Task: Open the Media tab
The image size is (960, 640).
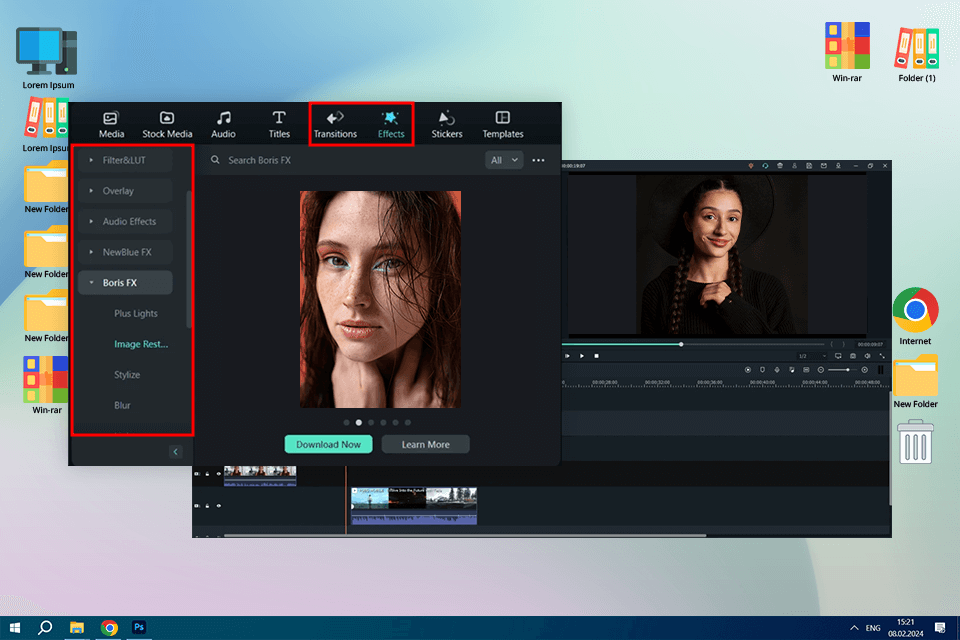Action: coord(111,124)
